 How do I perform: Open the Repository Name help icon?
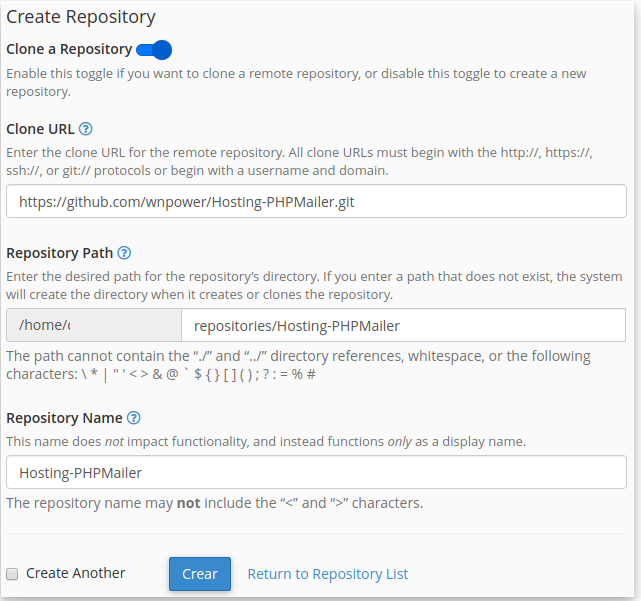[x=134, y=418]
